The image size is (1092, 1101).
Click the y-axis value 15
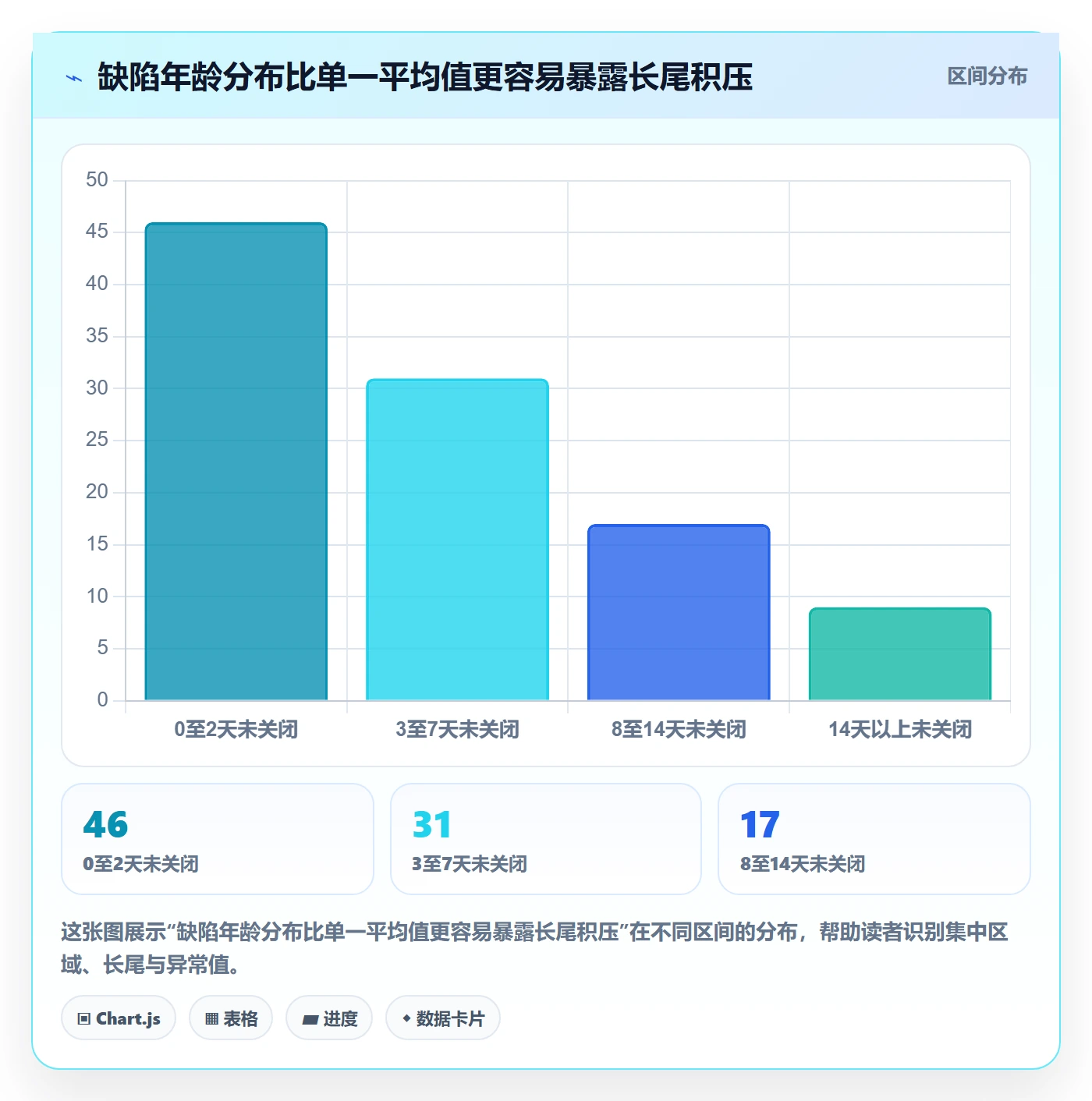click(97, 544)
